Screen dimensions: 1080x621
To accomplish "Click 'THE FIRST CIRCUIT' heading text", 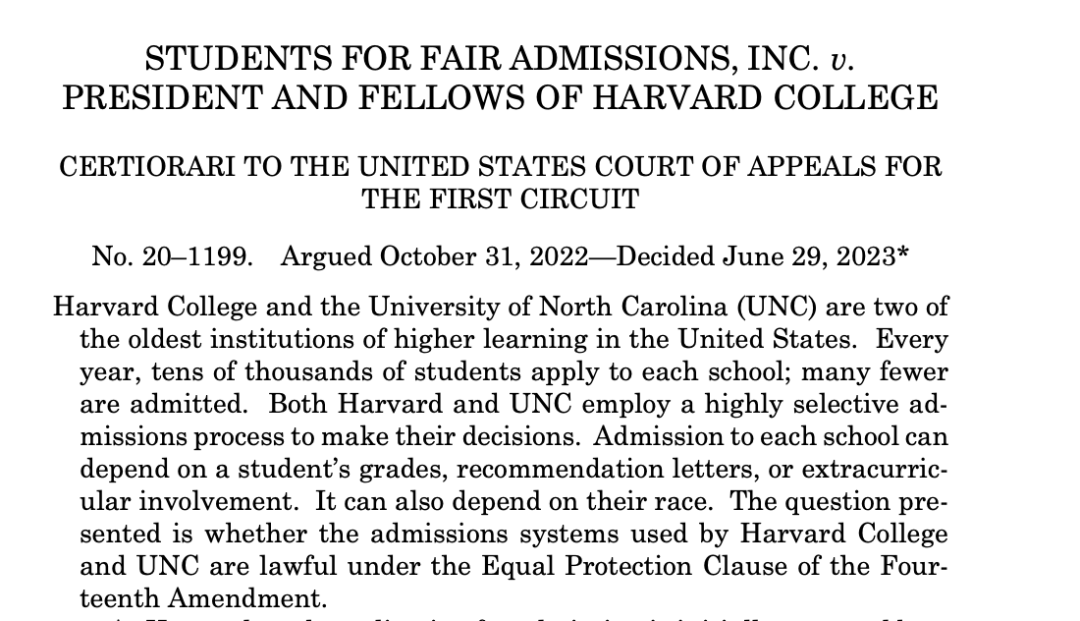I will coord(500,199).
